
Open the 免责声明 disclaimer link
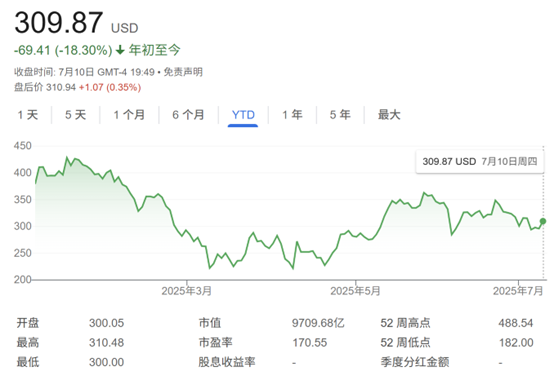183,72
